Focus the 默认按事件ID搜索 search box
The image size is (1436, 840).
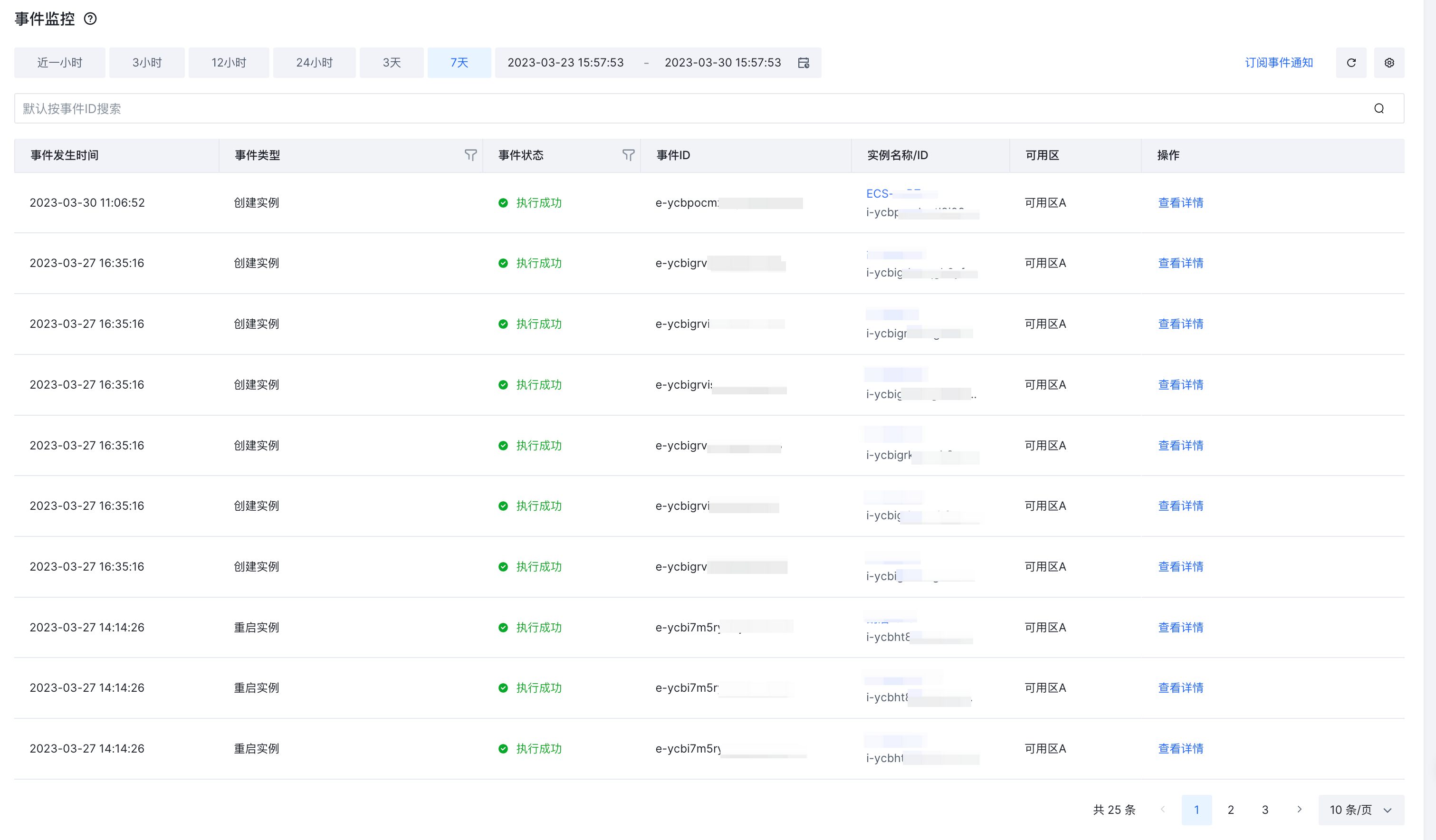709,108
